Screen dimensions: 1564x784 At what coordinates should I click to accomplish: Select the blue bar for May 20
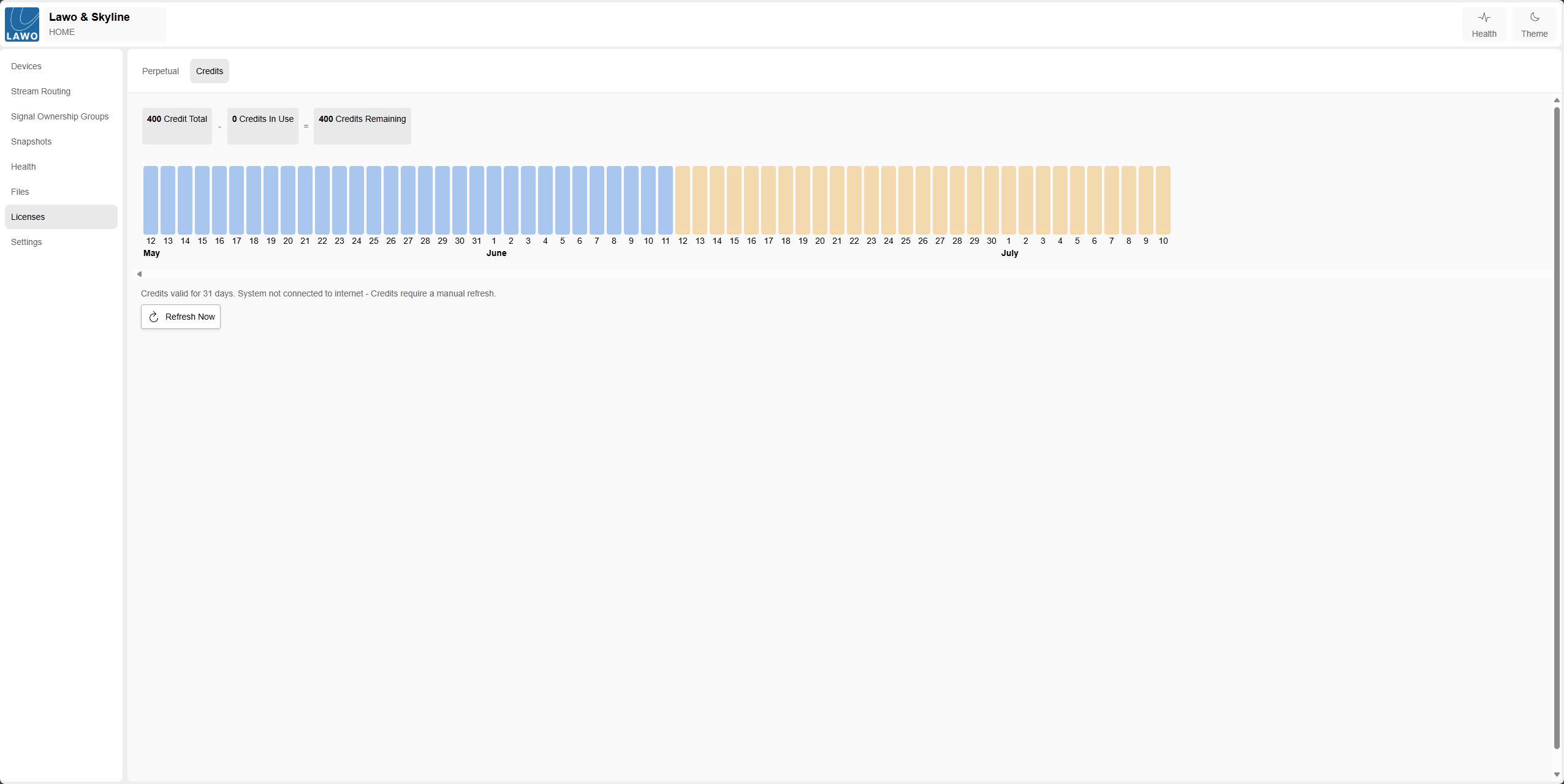(288, 200)
